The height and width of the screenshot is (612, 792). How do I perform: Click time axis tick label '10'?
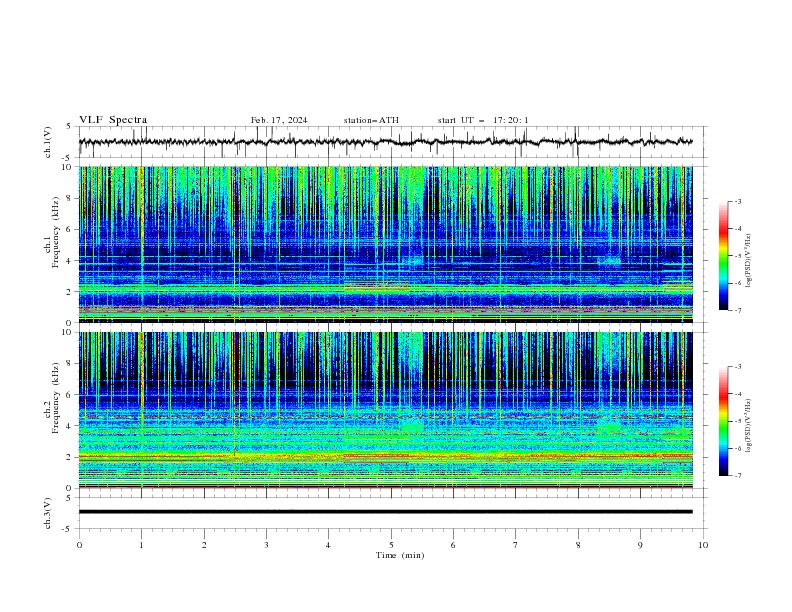(x=703, y=545)
